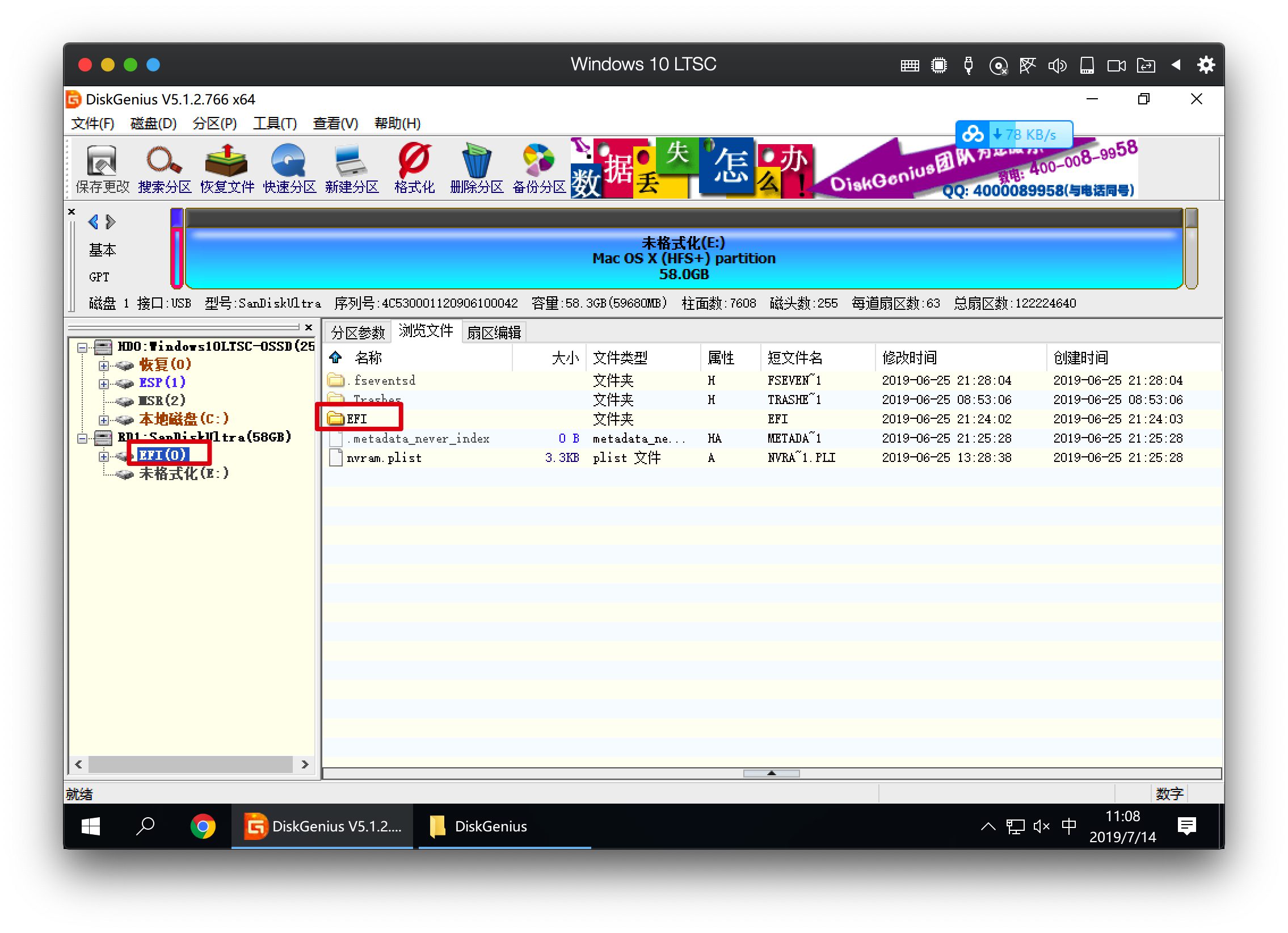Click the VM sound speaker icon
This screenshot has height=933, width=1288.
[1058, 66]
